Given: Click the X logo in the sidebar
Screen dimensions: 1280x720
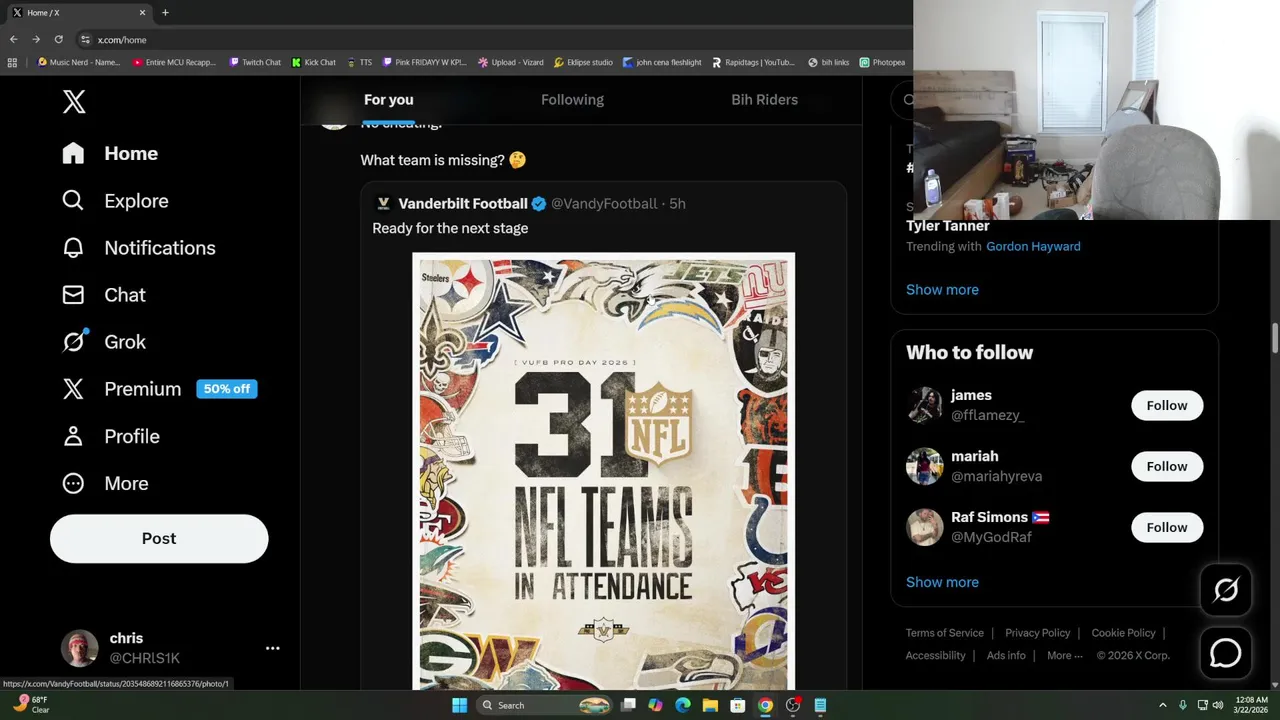Looking at the screenshot, I should coord(74,101).
